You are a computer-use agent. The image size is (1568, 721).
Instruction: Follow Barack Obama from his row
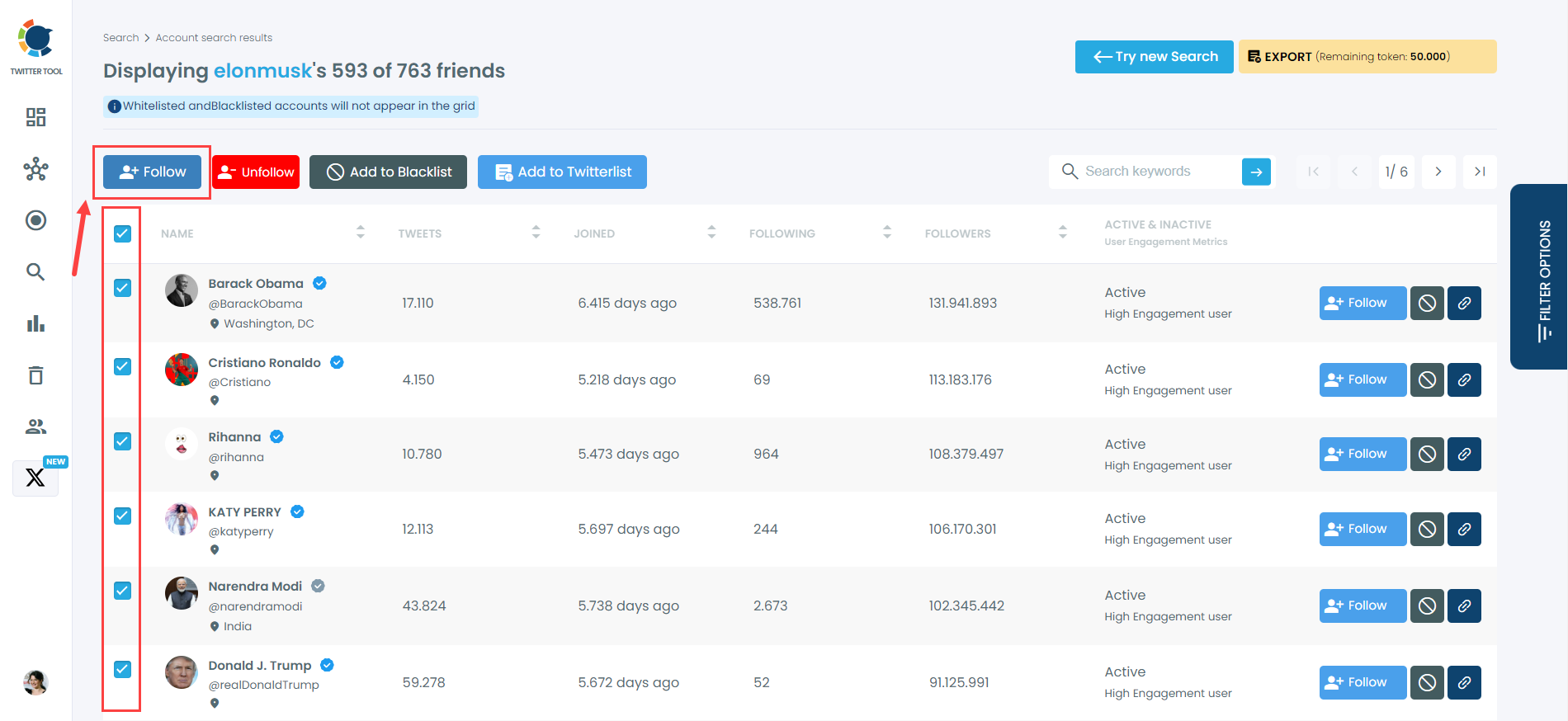point(1363,303)
